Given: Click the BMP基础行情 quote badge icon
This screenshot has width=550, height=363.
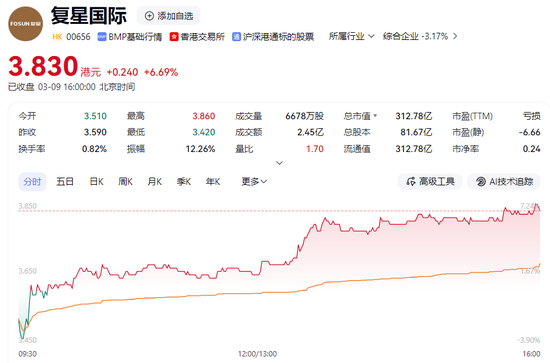Looking at the screenshot, I should tap(102, 36).
